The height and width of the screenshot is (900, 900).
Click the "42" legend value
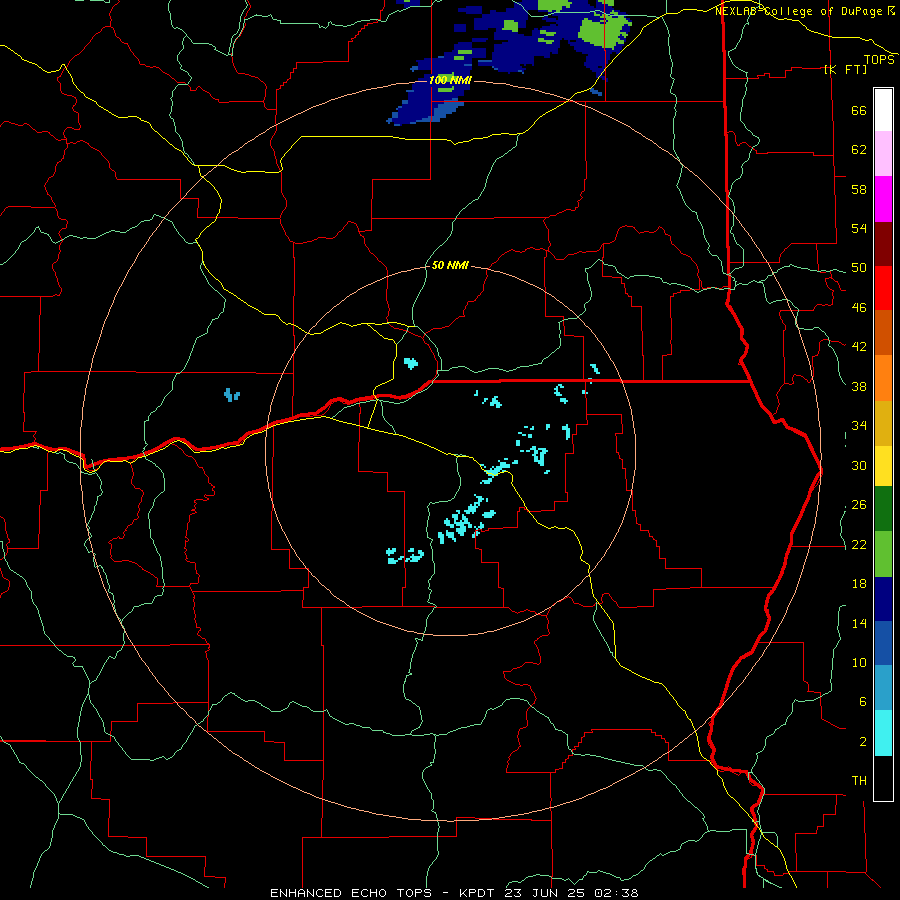click(859, 347)
